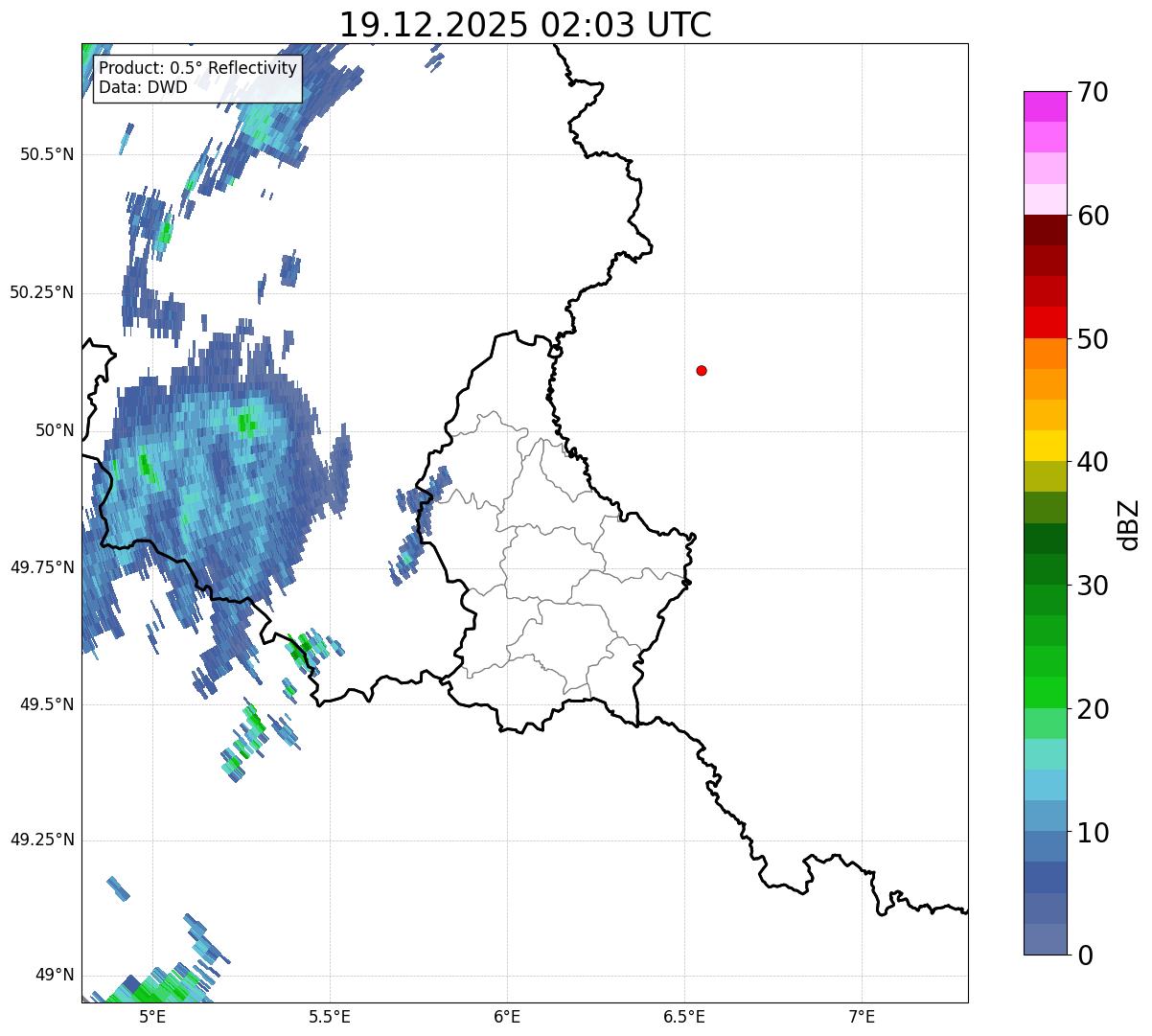Click the colorbar value 70
1152x1036 pixels.
point(1093,92)
